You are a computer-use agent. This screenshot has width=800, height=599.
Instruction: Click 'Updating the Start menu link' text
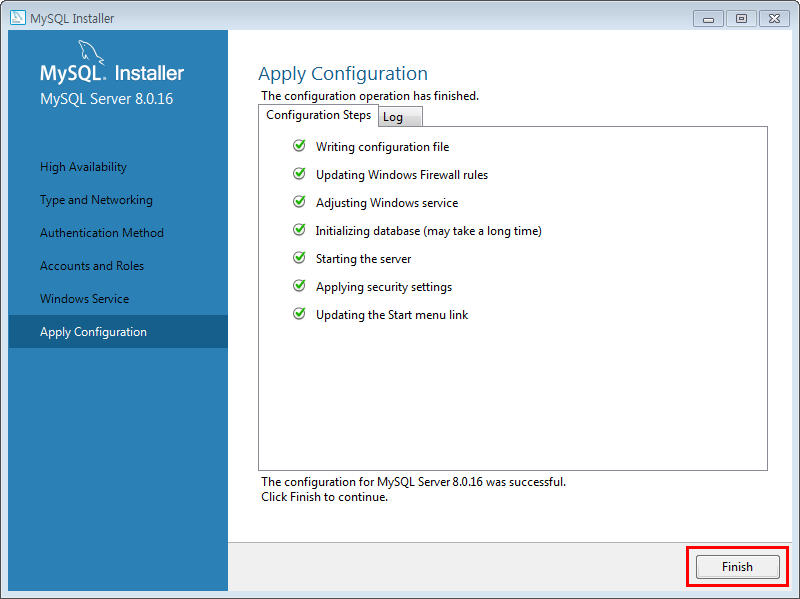(x=392, y=315)
